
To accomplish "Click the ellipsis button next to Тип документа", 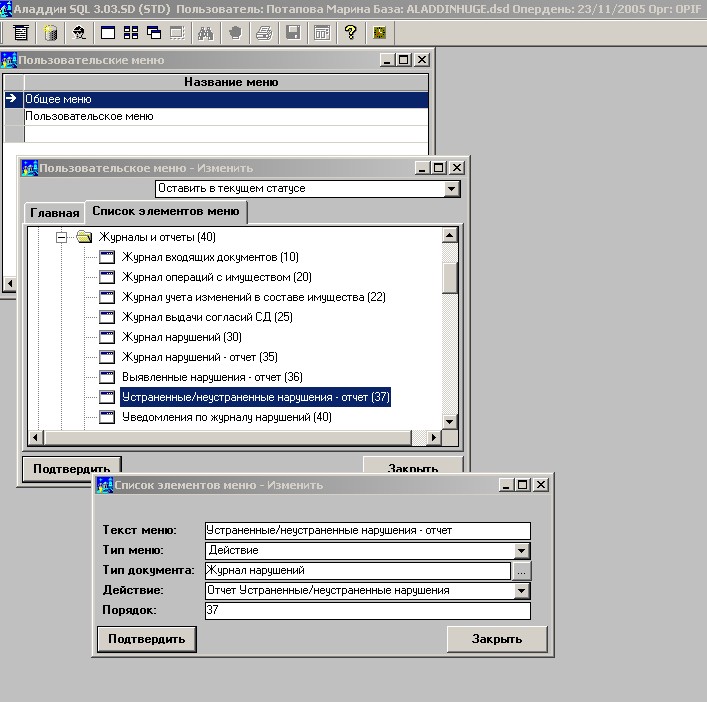I will [522, 571].
